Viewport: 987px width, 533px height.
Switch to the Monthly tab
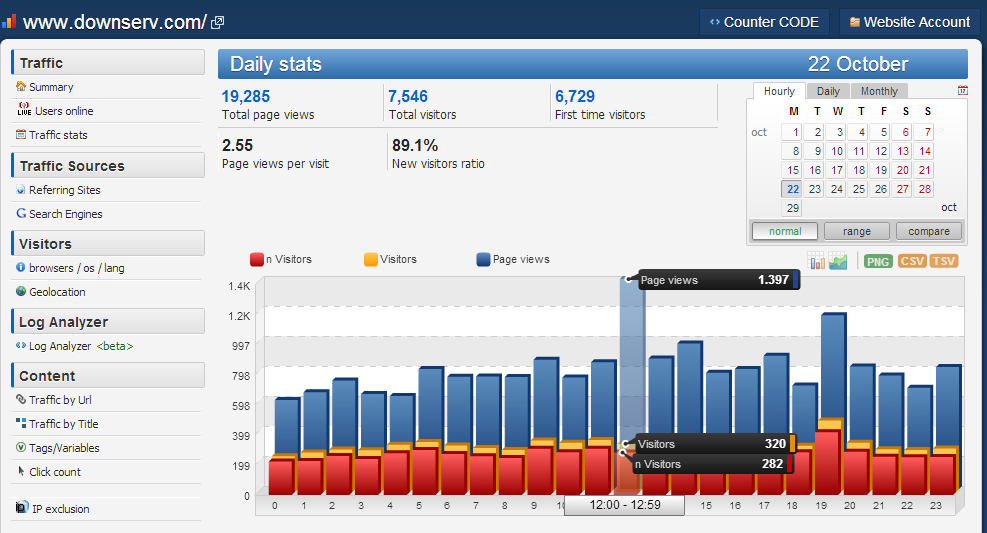coord(879,91)
